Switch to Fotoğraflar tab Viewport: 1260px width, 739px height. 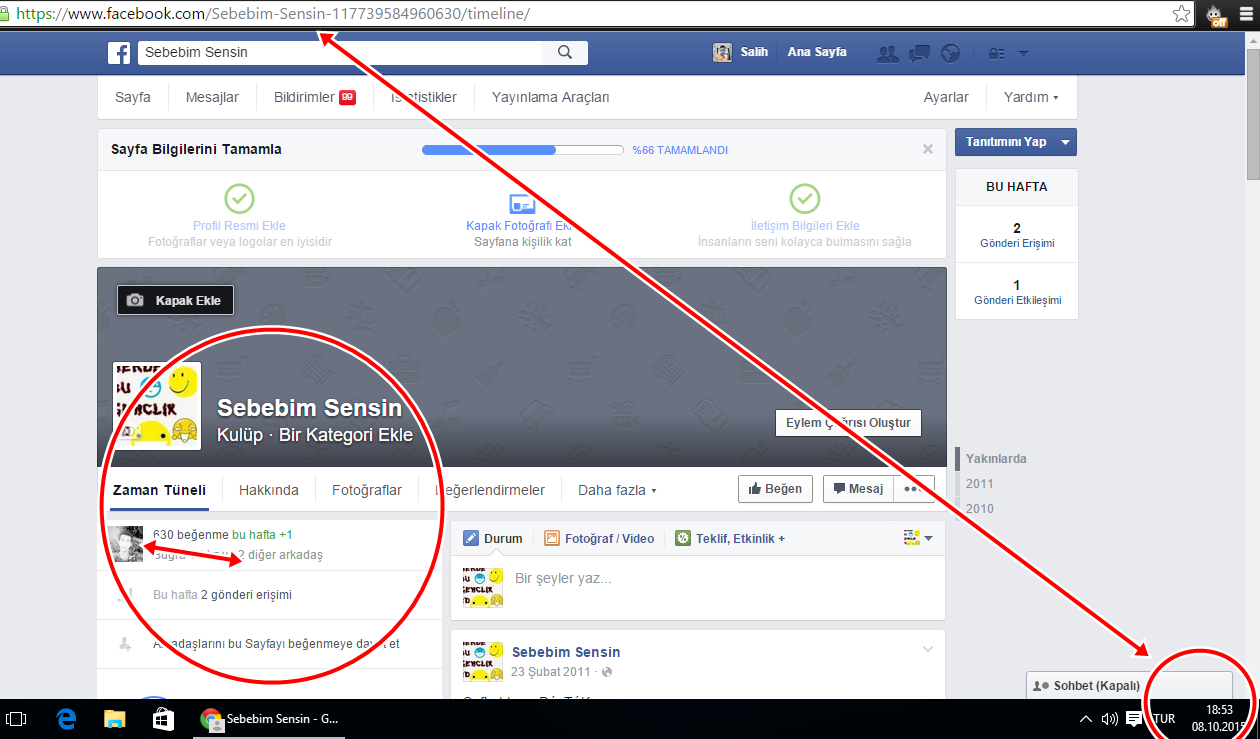click(x=367, y=490)
